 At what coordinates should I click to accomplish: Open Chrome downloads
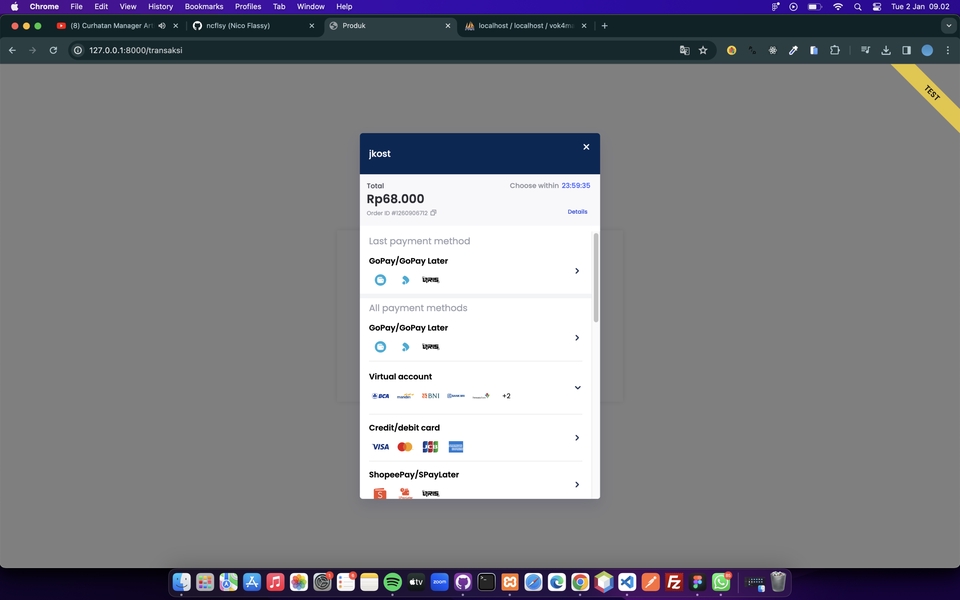(886, 50)
